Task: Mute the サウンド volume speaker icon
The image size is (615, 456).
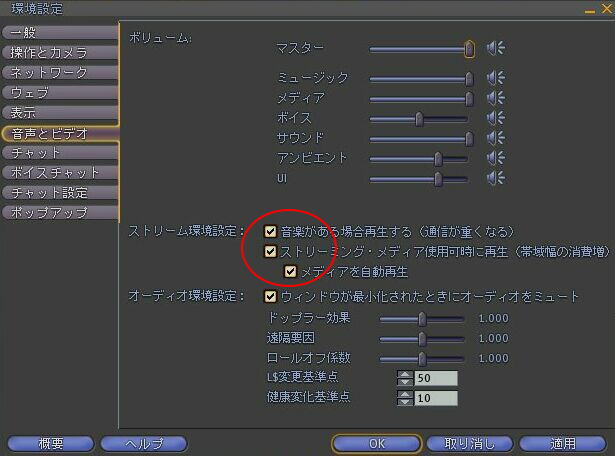Action: pyautogui.click(x=495, y=138)
